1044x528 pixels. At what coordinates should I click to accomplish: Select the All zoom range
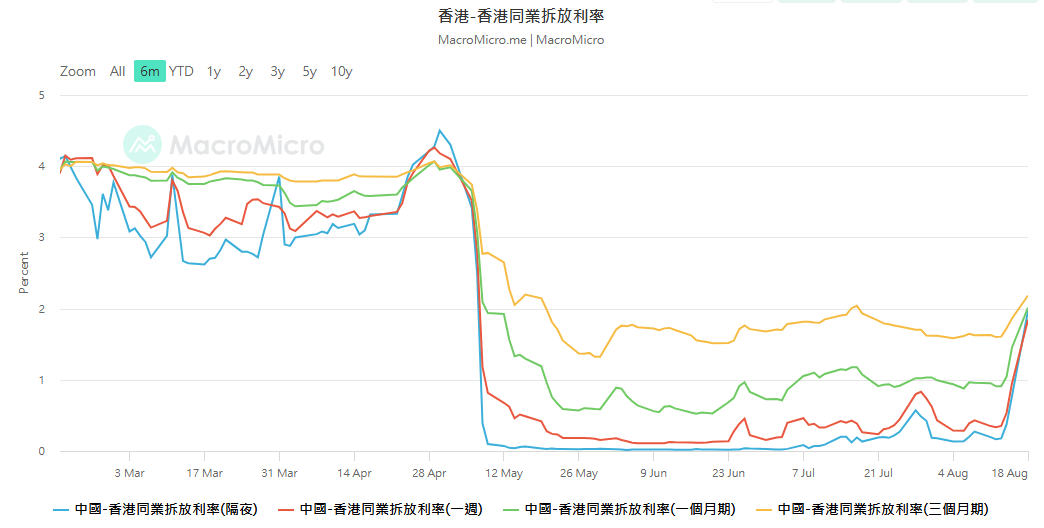[x=117, y=71]
